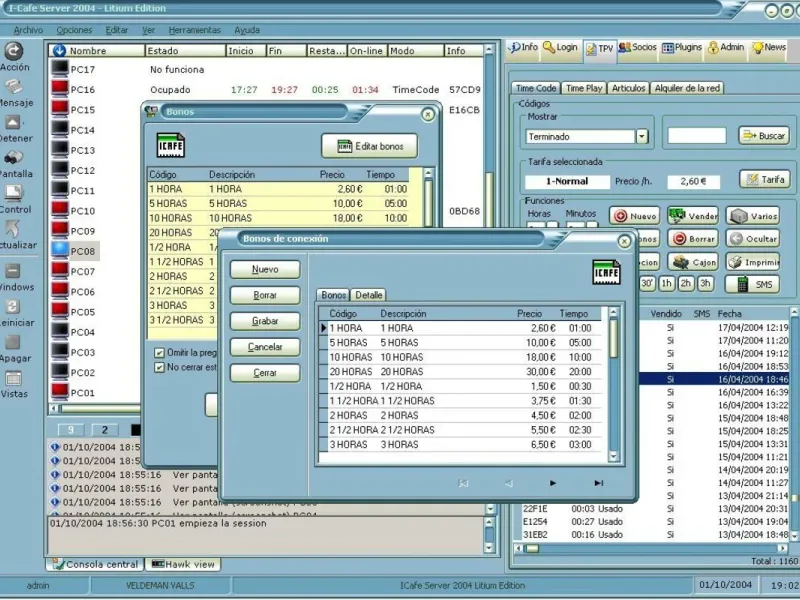Open the Admin tab

click(x=726, y=48)
